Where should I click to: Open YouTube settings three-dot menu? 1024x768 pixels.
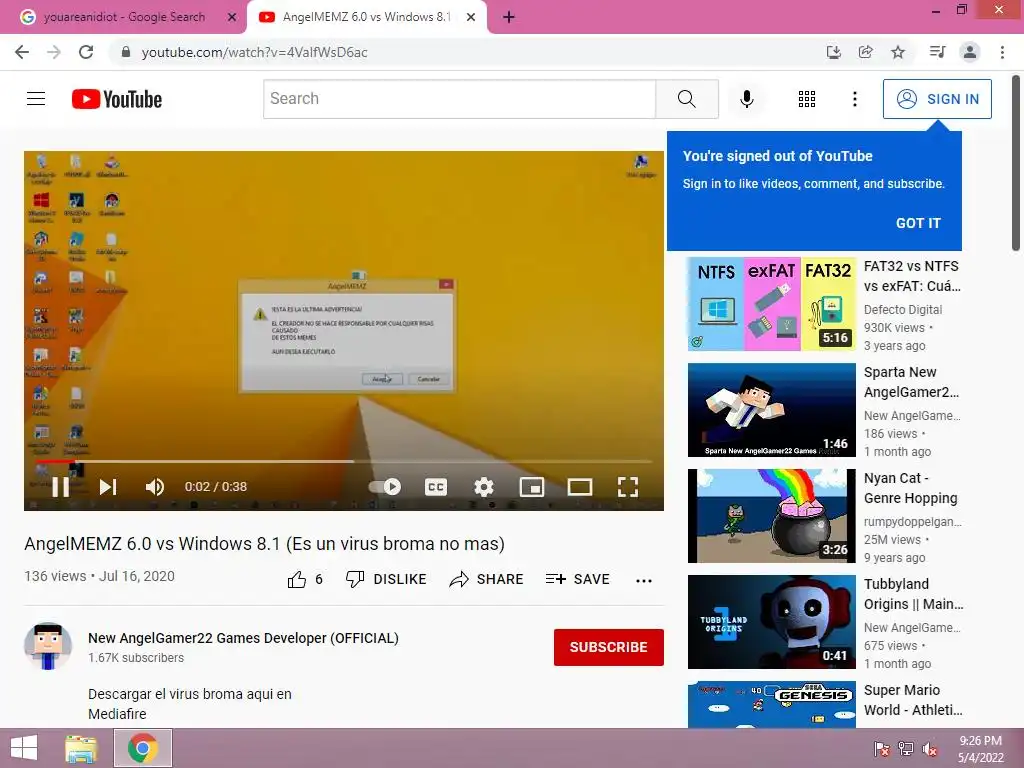coord(855,99)
